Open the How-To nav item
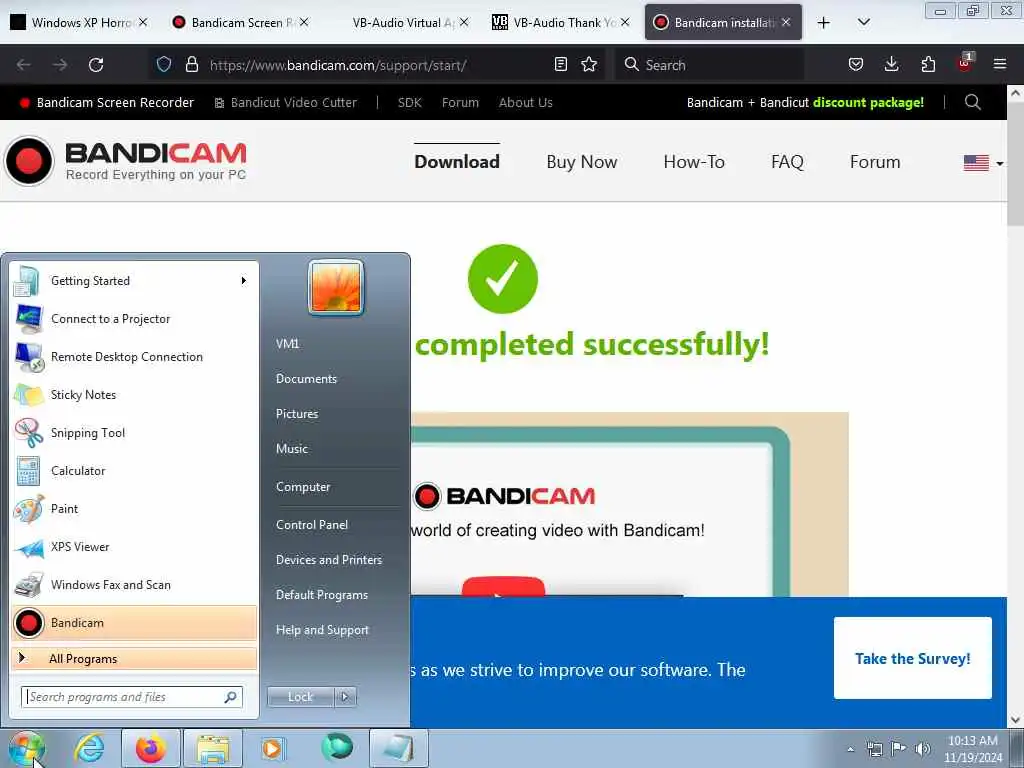Screen dimensions: 1024x768 694,162
